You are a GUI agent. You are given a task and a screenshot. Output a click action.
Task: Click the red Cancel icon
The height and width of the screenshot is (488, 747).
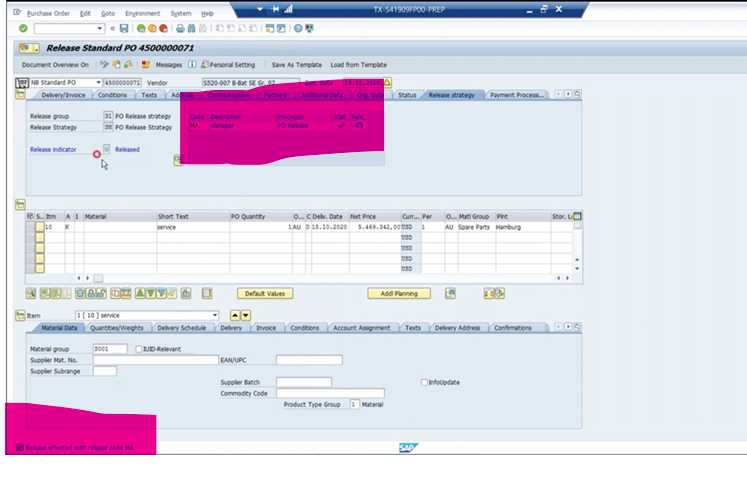(163, 29)
